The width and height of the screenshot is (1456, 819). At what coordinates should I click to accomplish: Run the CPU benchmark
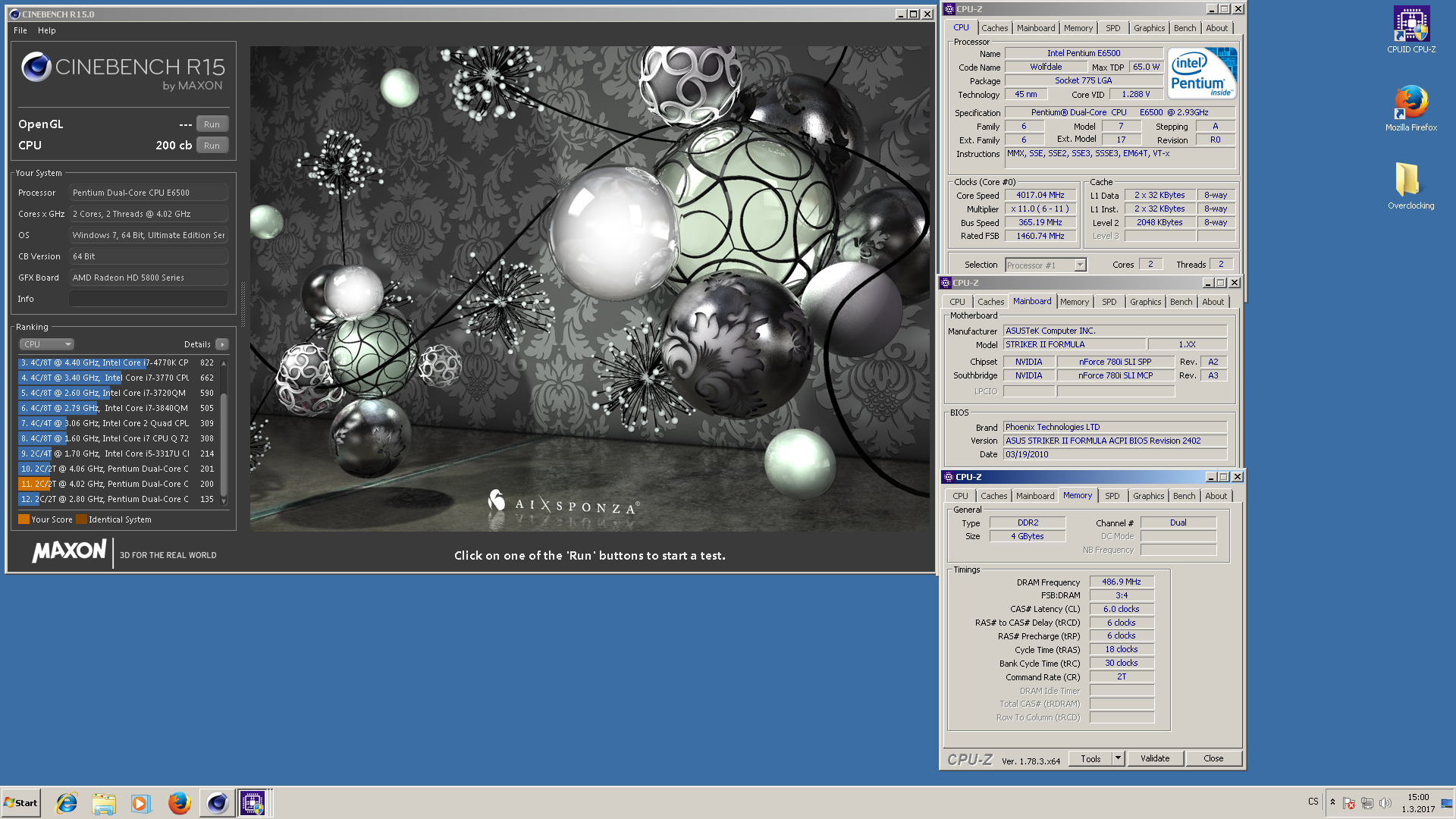pyautogui.click(x=212, y=146)
